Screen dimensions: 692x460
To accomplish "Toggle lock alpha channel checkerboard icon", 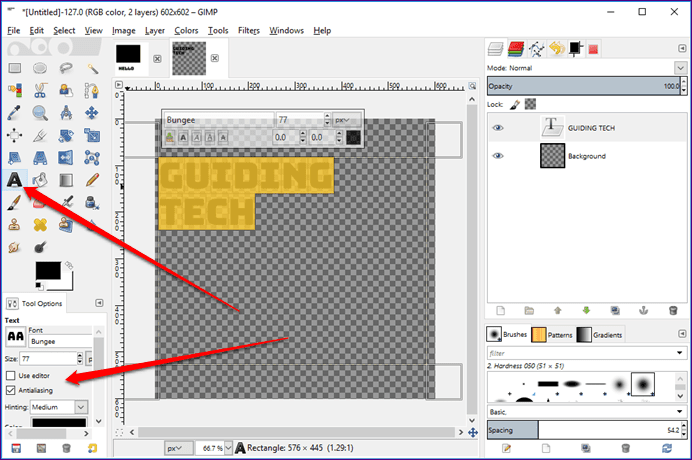I will point(530,105).
